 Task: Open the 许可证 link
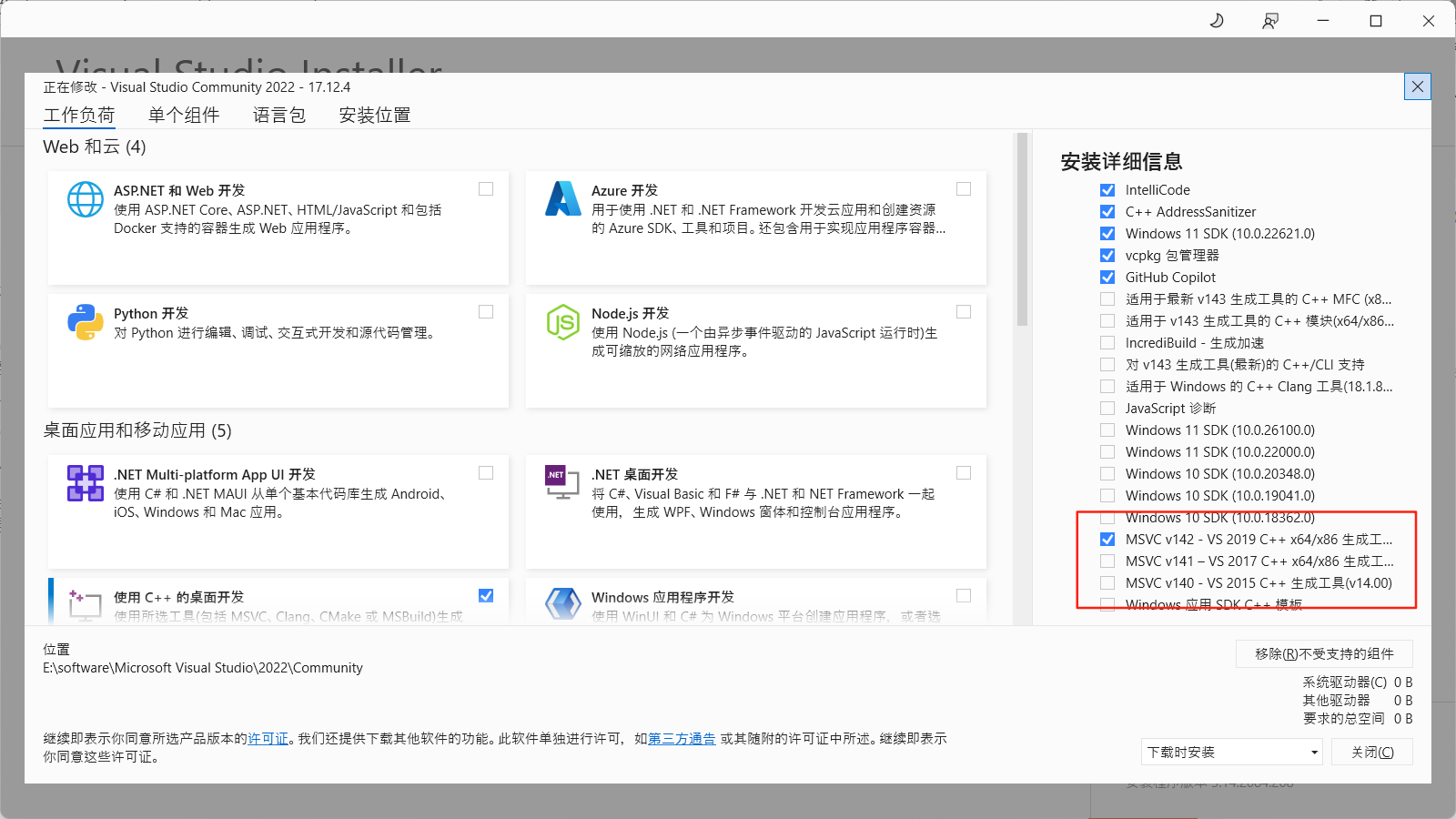[x=268, y=739]
